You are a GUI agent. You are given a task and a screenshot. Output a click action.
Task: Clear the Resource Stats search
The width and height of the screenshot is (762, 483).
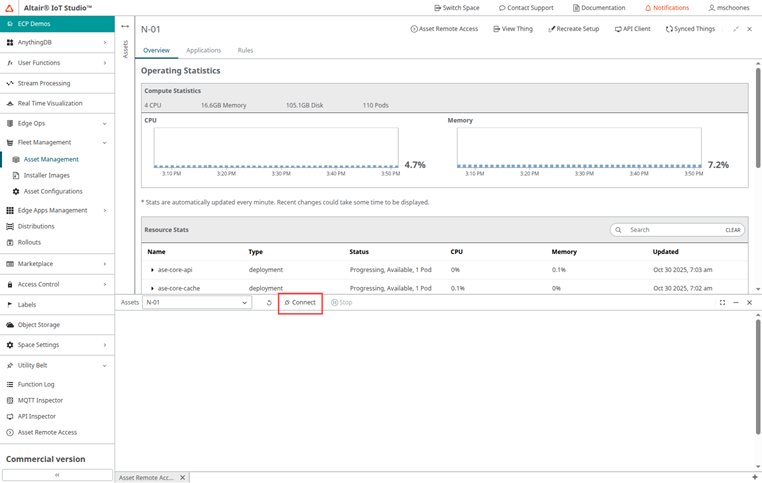[733, 230]
